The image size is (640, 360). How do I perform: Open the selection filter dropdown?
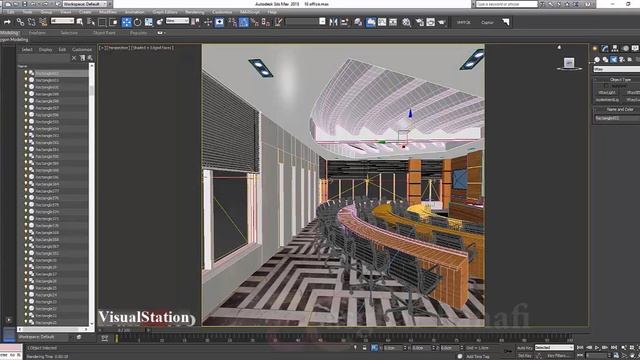pyautogui.click(x=62, y=20)
